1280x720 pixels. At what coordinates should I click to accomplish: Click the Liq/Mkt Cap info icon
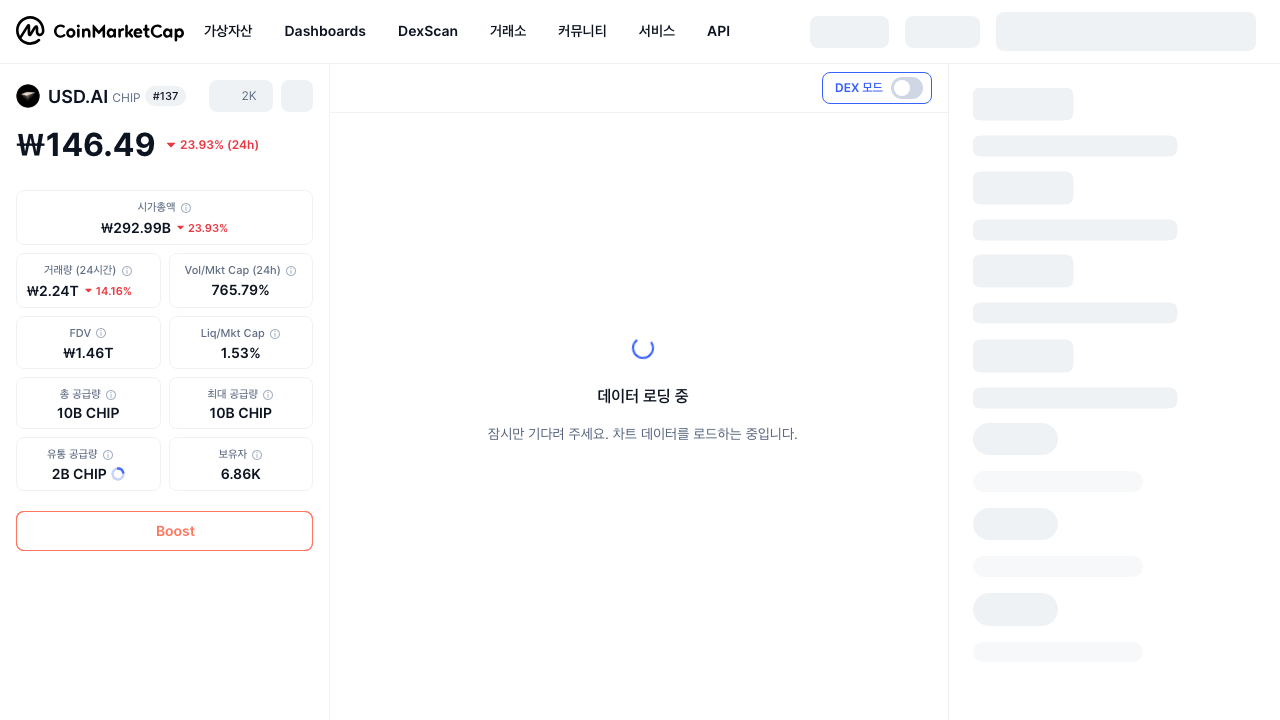click(x=275, y=334)
